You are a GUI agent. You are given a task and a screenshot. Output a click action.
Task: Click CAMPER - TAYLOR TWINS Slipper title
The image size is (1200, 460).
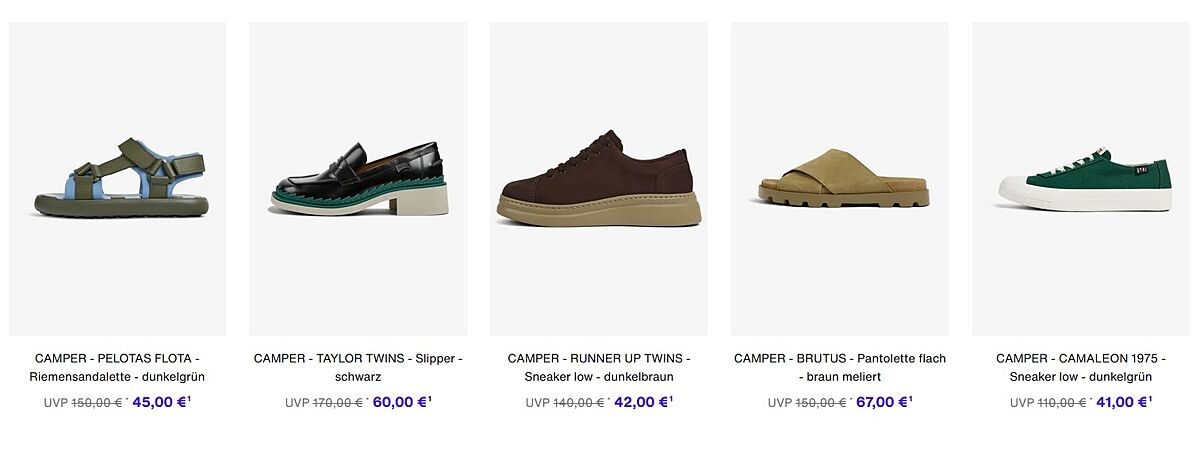pyautogui.click(x=358, y=367)
